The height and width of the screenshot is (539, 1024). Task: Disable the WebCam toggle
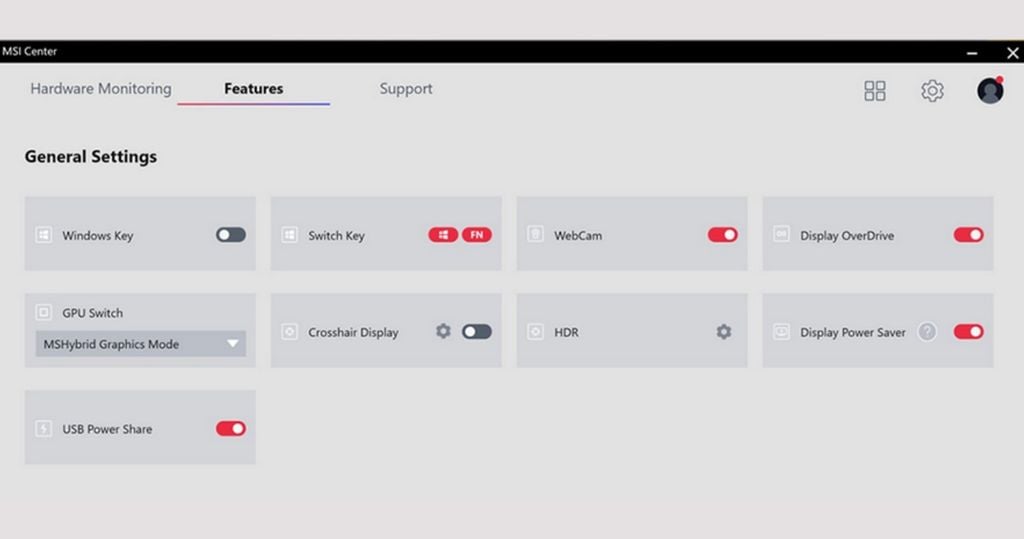tap(722, 235)
